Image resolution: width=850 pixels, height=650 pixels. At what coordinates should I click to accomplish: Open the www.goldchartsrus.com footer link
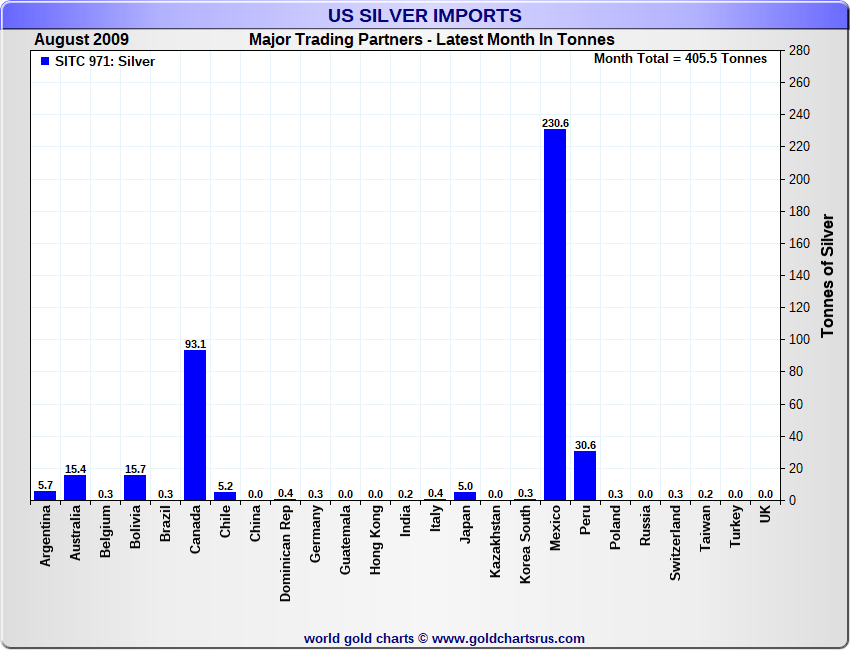[508, 638]
